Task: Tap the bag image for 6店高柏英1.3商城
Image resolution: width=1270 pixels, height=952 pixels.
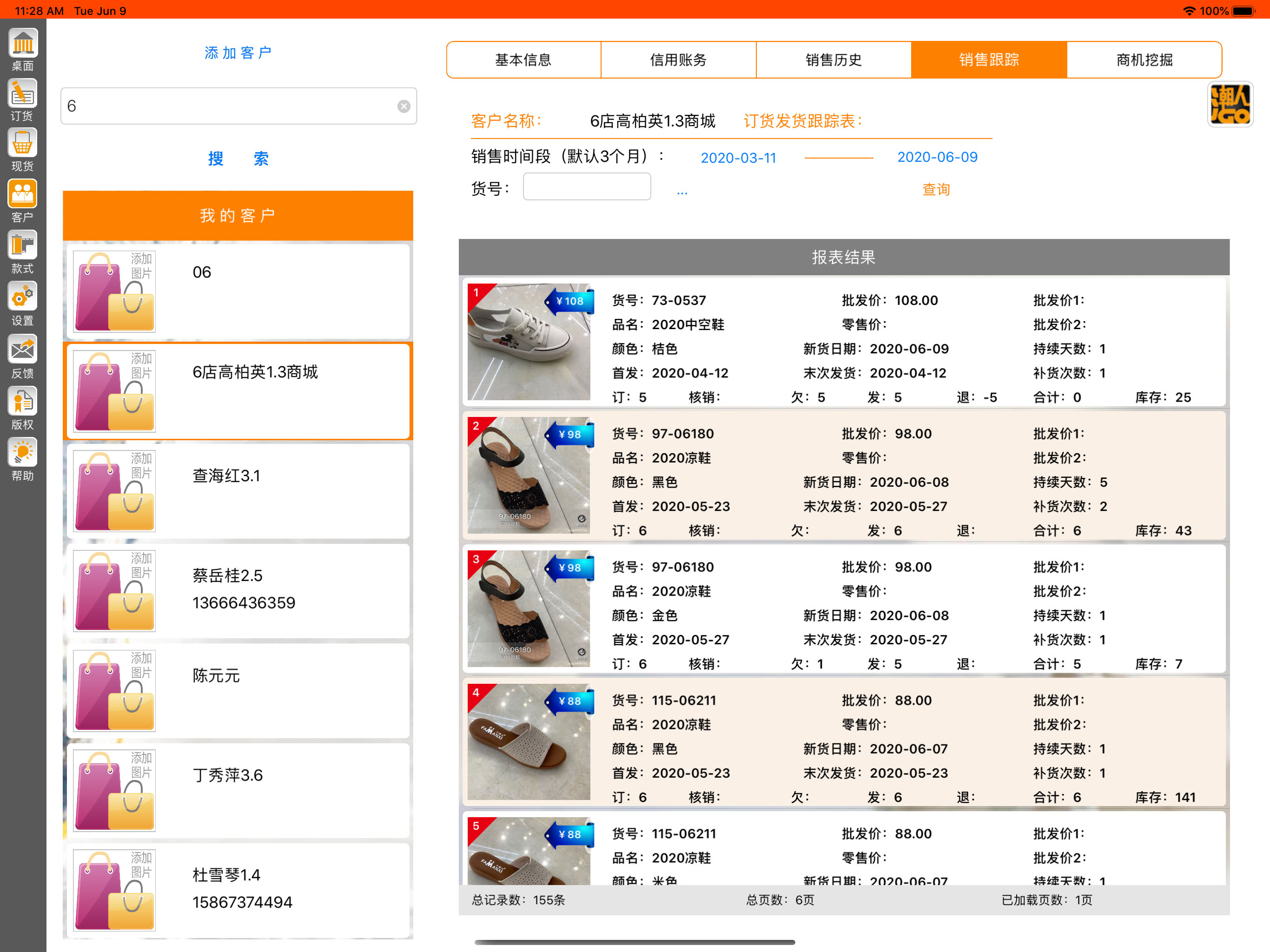Action: (x=114, y=391)
